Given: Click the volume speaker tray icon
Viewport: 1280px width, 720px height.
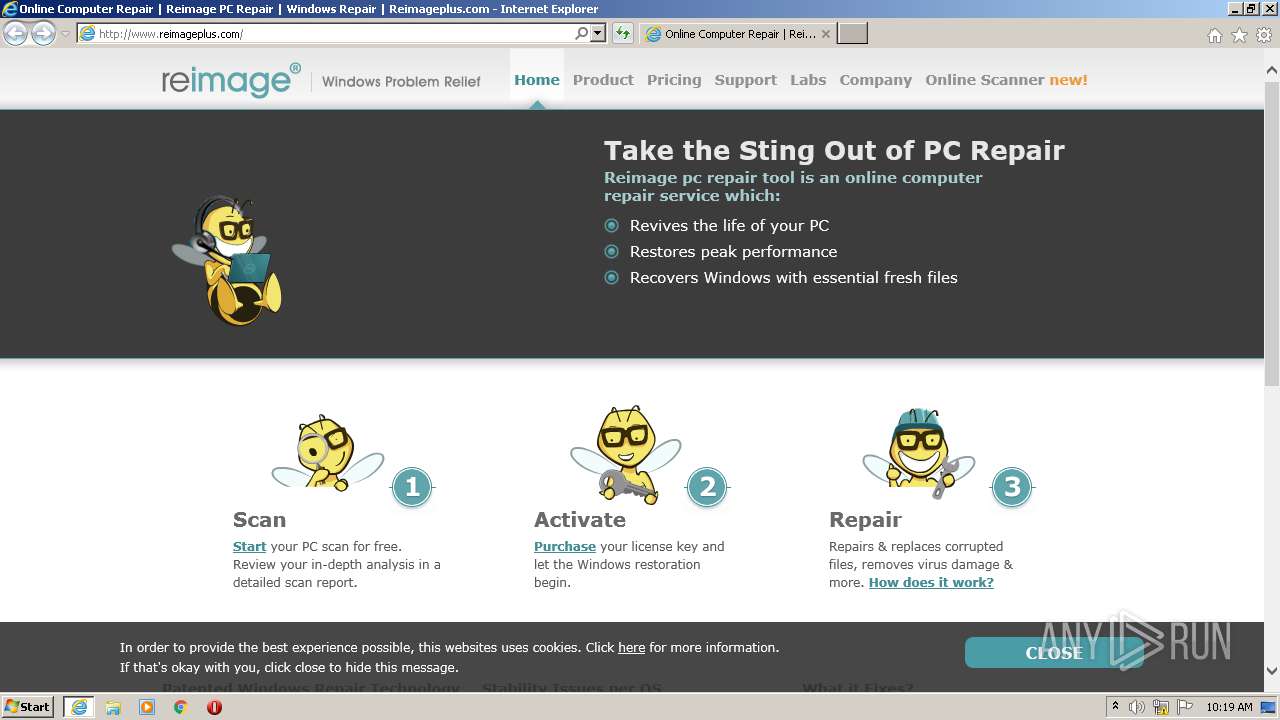Looking at the screenshot, I should pyautogui.click(x=1137, y=707).
